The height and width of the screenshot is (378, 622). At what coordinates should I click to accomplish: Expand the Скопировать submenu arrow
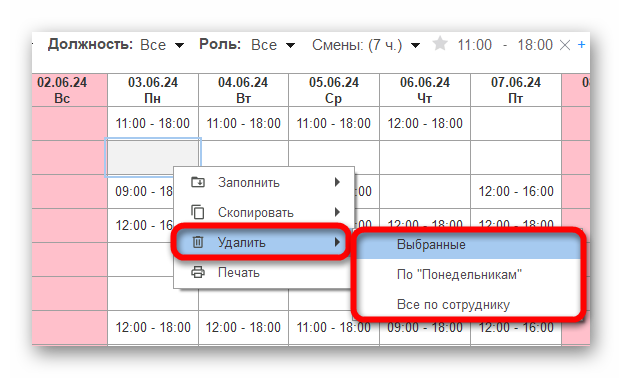point(337,212)
